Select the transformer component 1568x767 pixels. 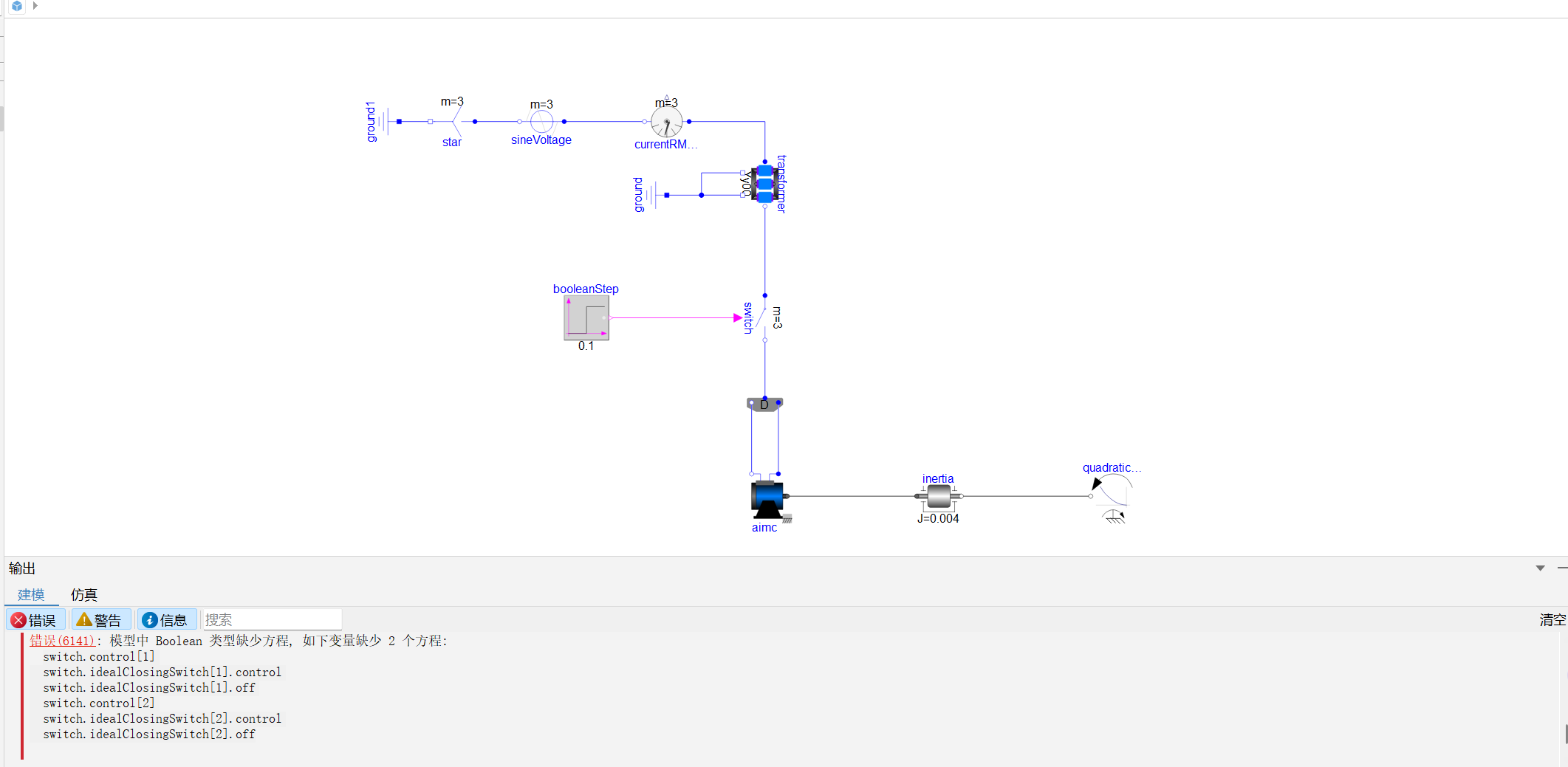tap(764, 184)
